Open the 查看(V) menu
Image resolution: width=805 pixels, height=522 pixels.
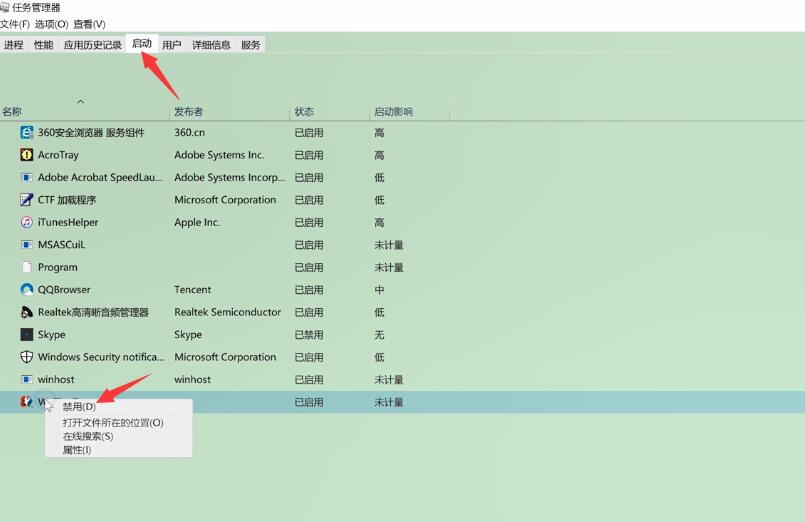click(x=89, y=24)
